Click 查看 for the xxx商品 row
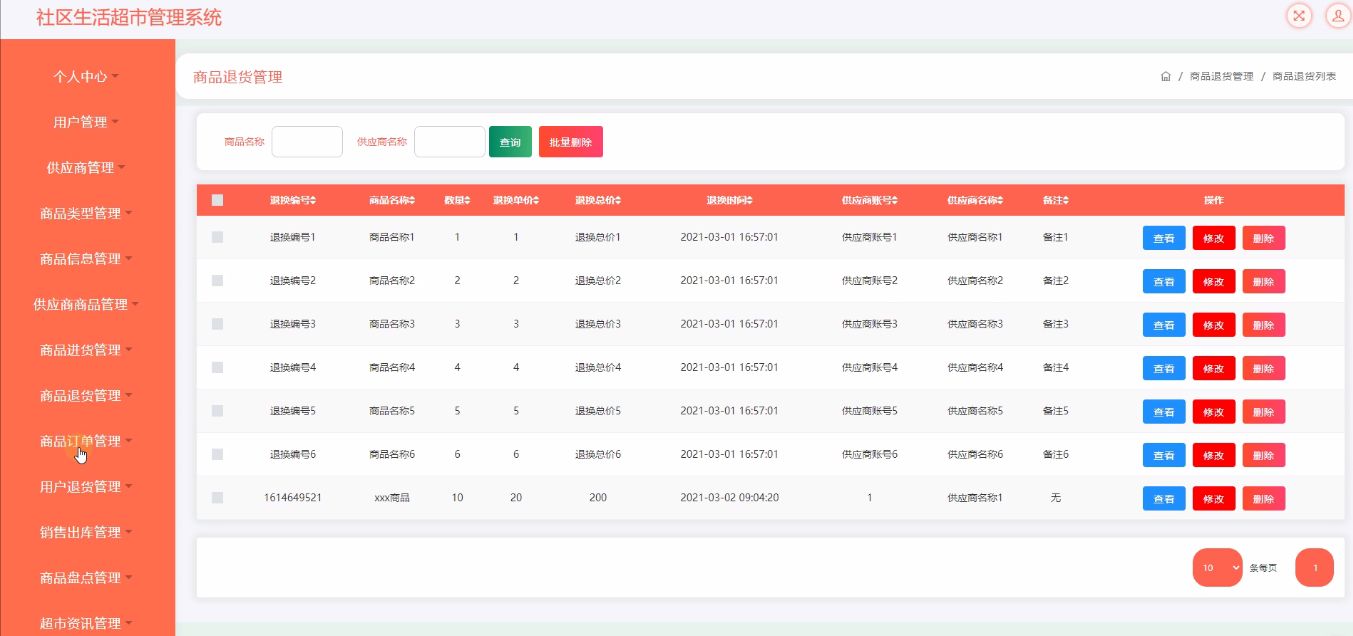 click(x=1164, y=498)
